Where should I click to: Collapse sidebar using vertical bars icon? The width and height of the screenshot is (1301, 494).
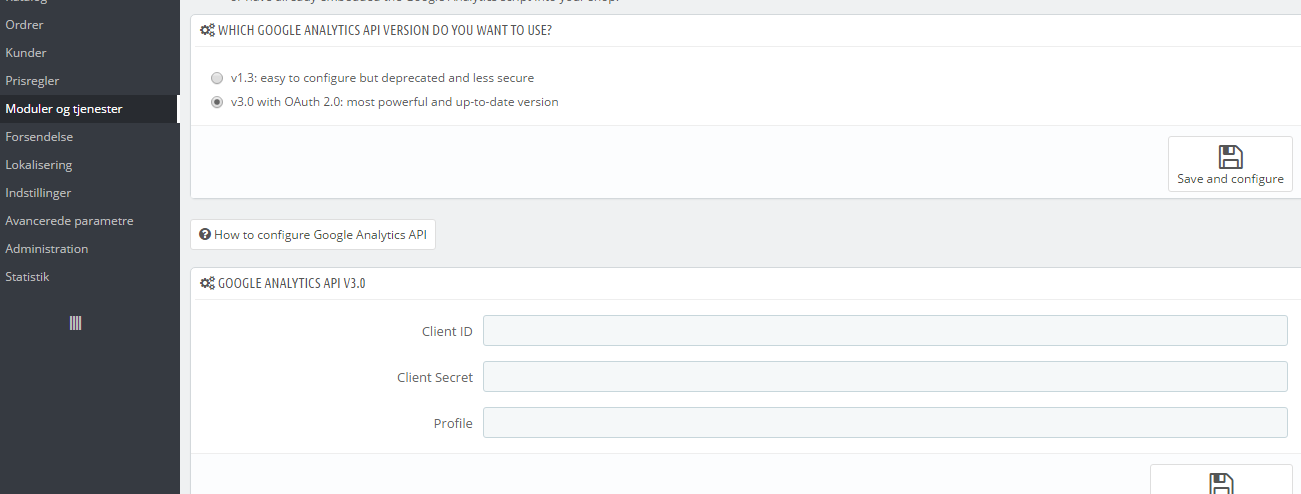(75, 323)
